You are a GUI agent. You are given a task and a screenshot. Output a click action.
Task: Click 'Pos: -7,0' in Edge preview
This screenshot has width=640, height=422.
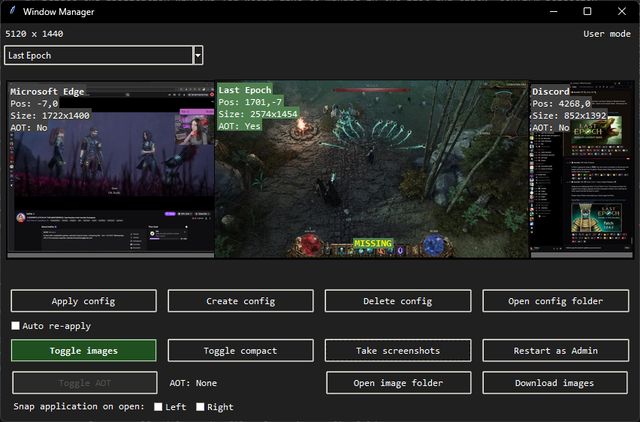point(34,104)
